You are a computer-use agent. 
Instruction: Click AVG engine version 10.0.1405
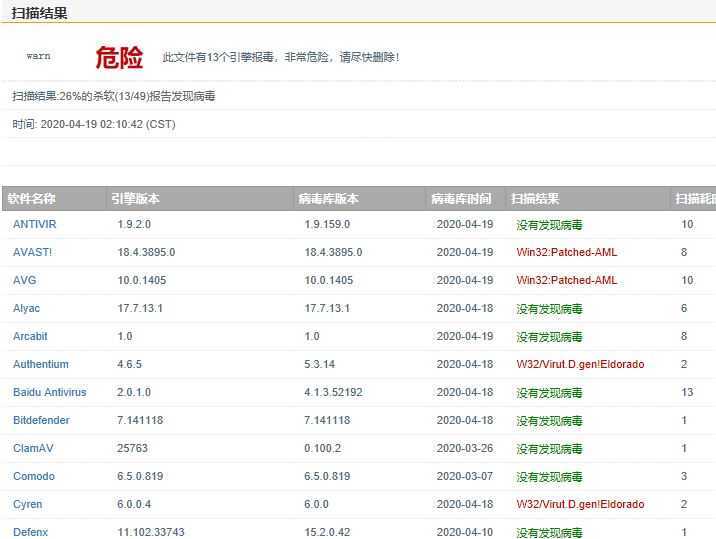click(x=142, y=280)
